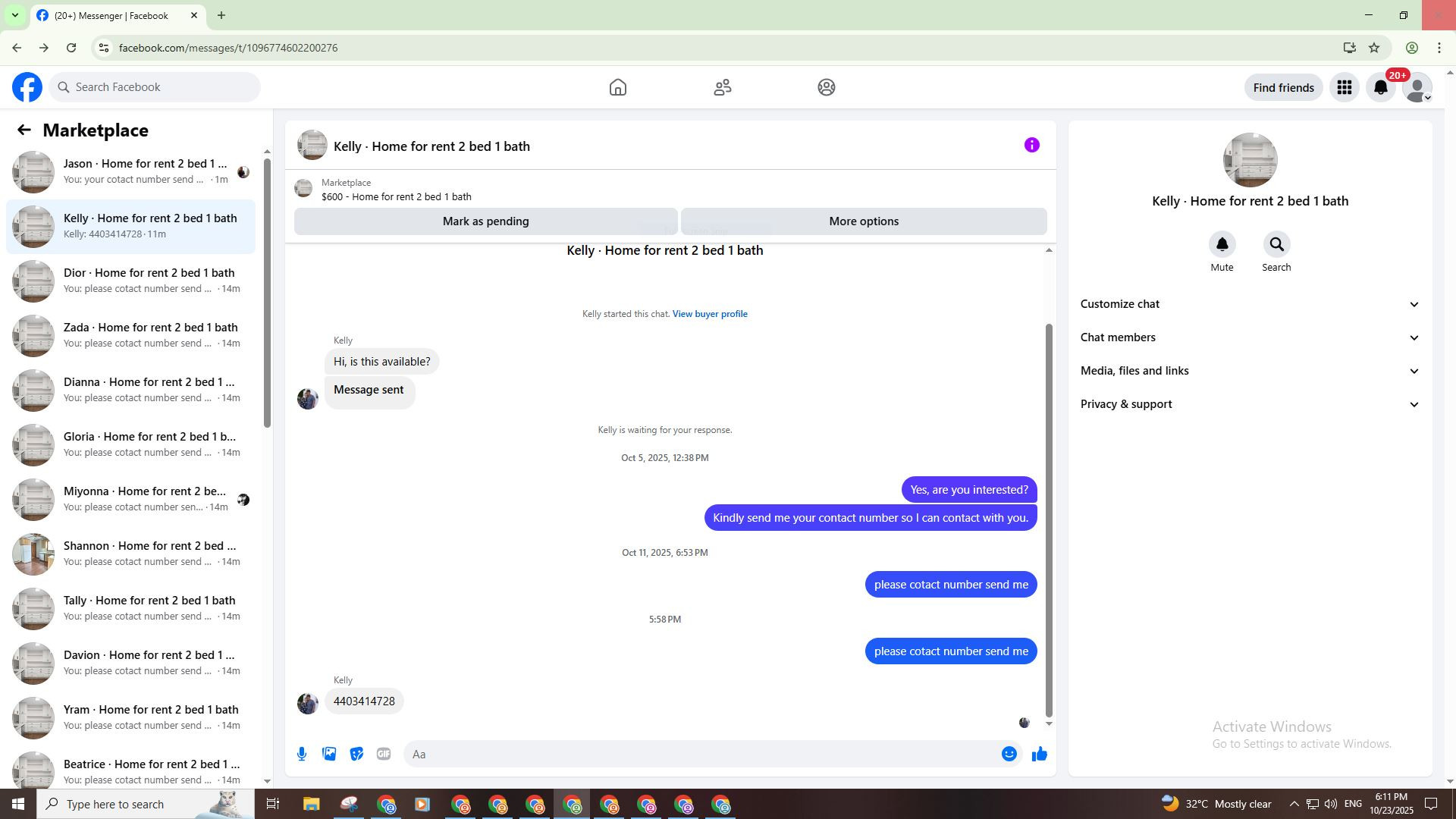The image size is (1456, 819).
Task: Click the Mark as pending button
Action: point(485,221)
